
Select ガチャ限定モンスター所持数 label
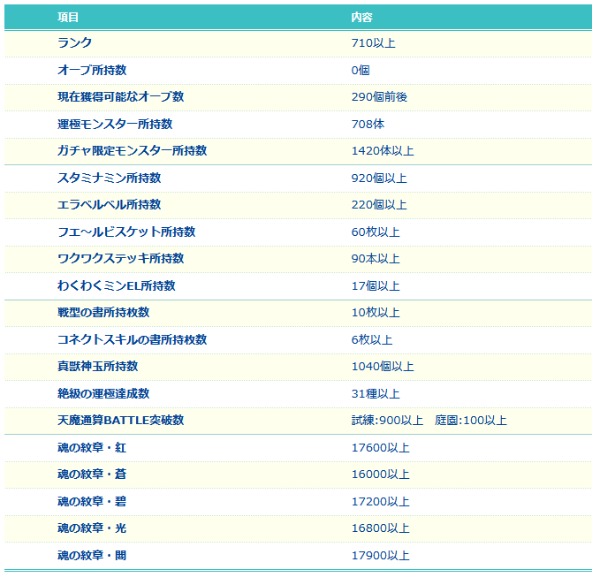pyautogui.click(x=132, y=151)
